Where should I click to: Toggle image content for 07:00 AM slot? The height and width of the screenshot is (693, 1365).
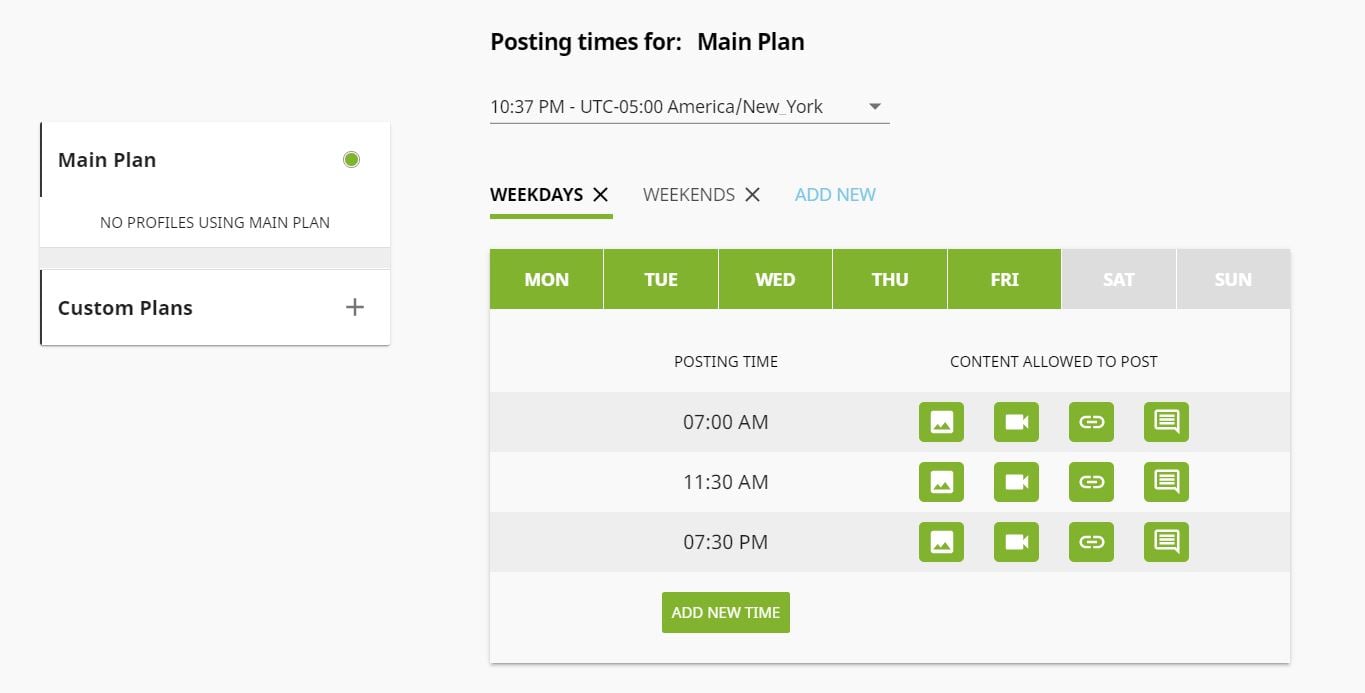click(x=941, y=422)
